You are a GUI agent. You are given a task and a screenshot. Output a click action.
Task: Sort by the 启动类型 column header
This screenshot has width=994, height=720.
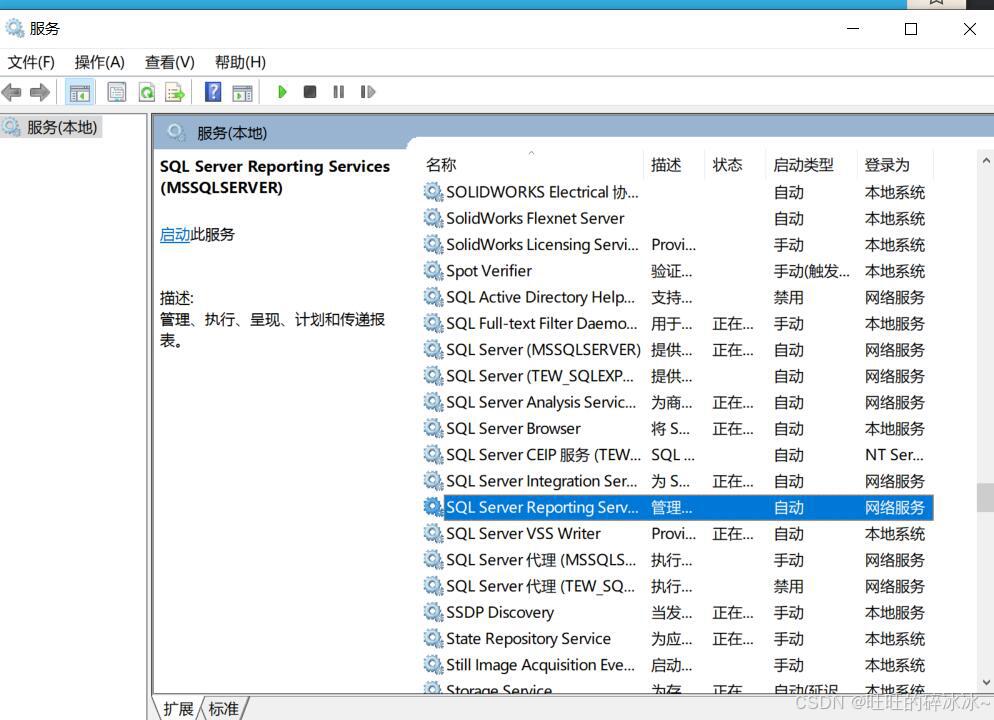803,165
